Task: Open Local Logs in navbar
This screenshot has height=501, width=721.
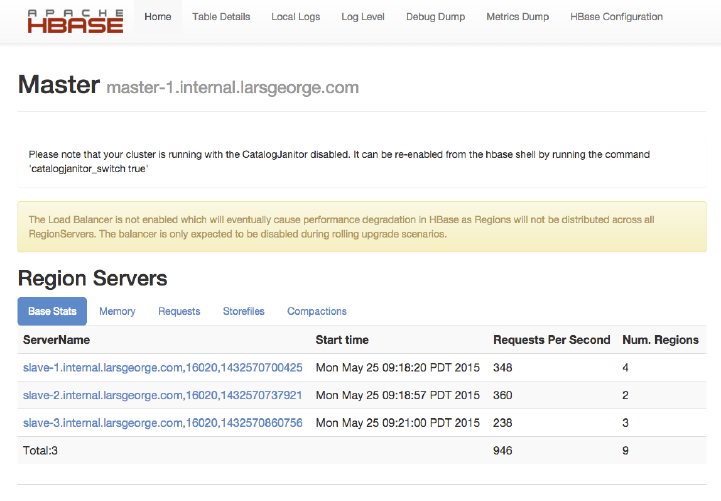Action: pos(296,17)
